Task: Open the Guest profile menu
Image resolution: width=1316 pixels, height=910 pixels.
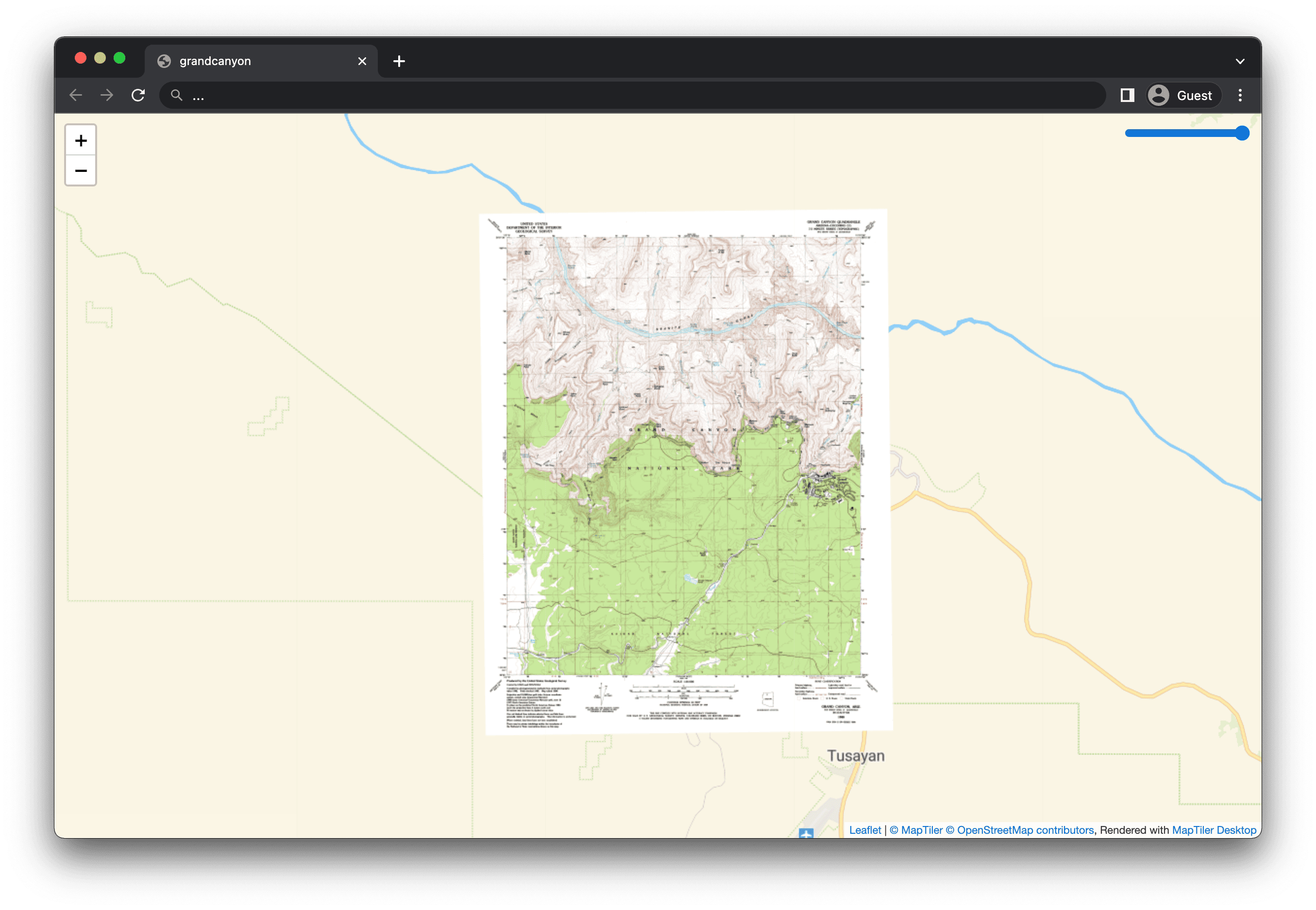Action: tap(1182, 95)
